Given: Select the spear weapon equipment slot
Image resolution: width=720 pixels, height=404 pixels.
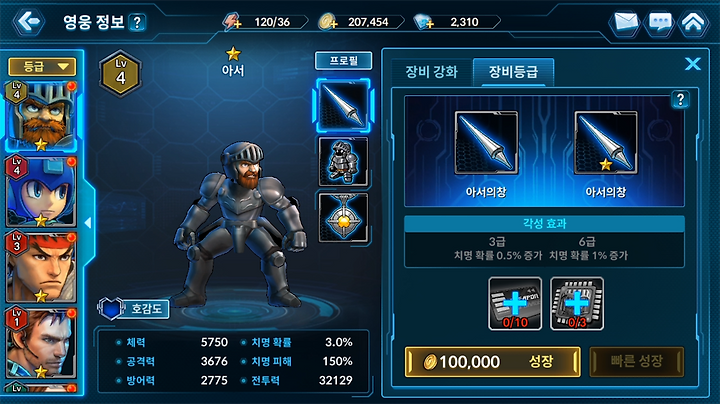Looking at the screenshot, I should coord(343,105).
